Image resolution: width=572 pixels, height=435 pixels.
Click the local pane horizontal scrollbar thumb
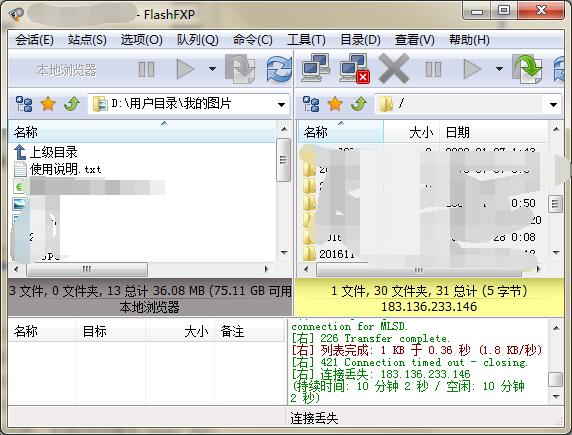click(x=87, y=270)
